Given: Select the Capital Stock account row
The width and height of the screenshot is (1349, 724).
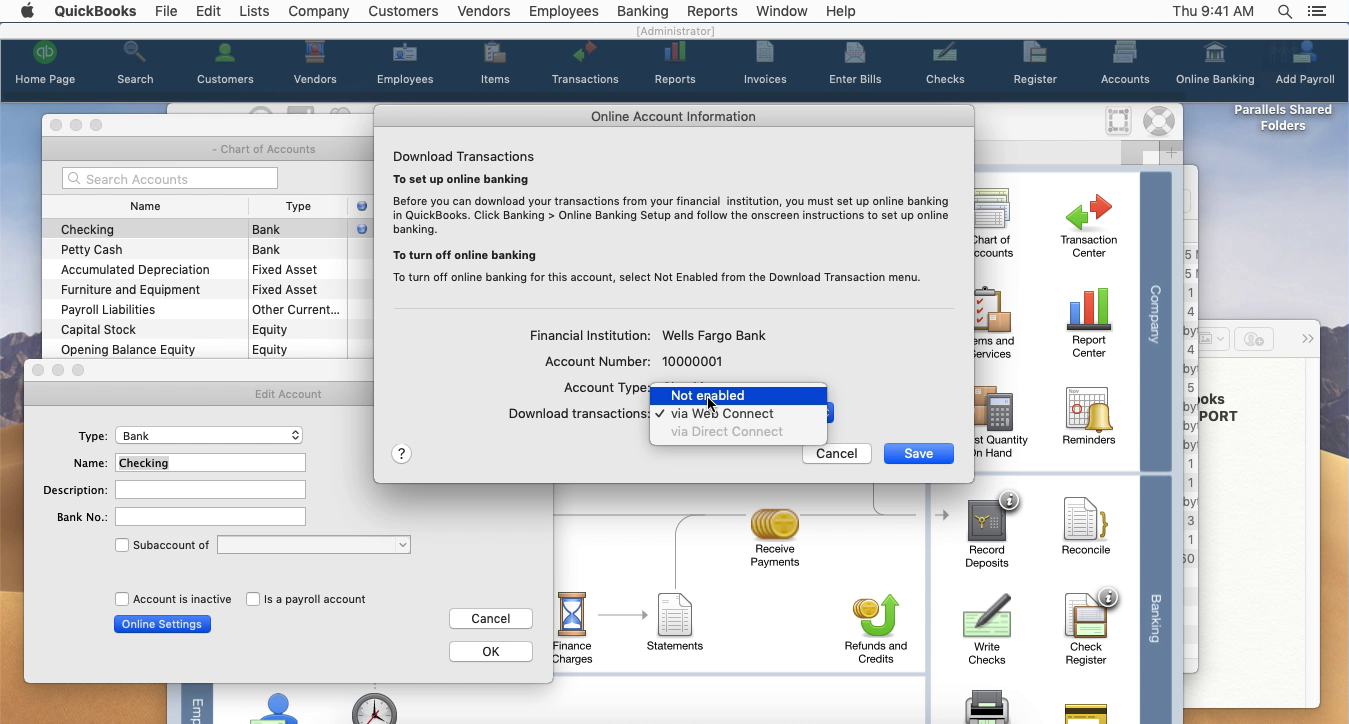Looking at the screenshot, I should click(207, 330).
